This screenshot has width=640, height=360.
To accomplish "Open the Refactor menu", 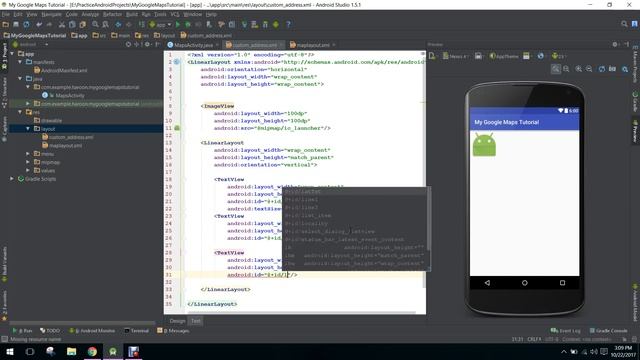I will coord(112,14).
